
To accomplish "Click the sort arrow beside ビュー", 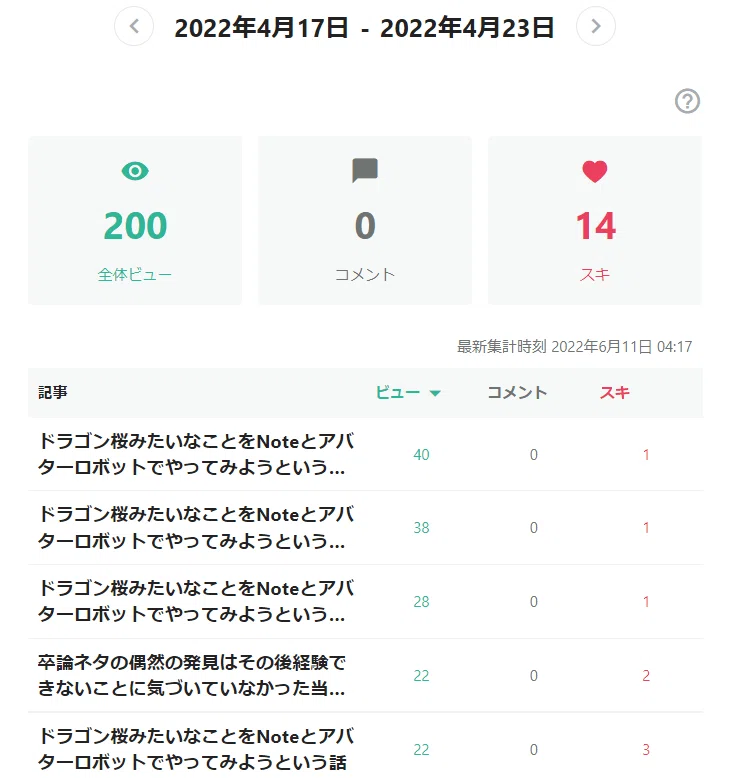I will click(x=435, y=393).
